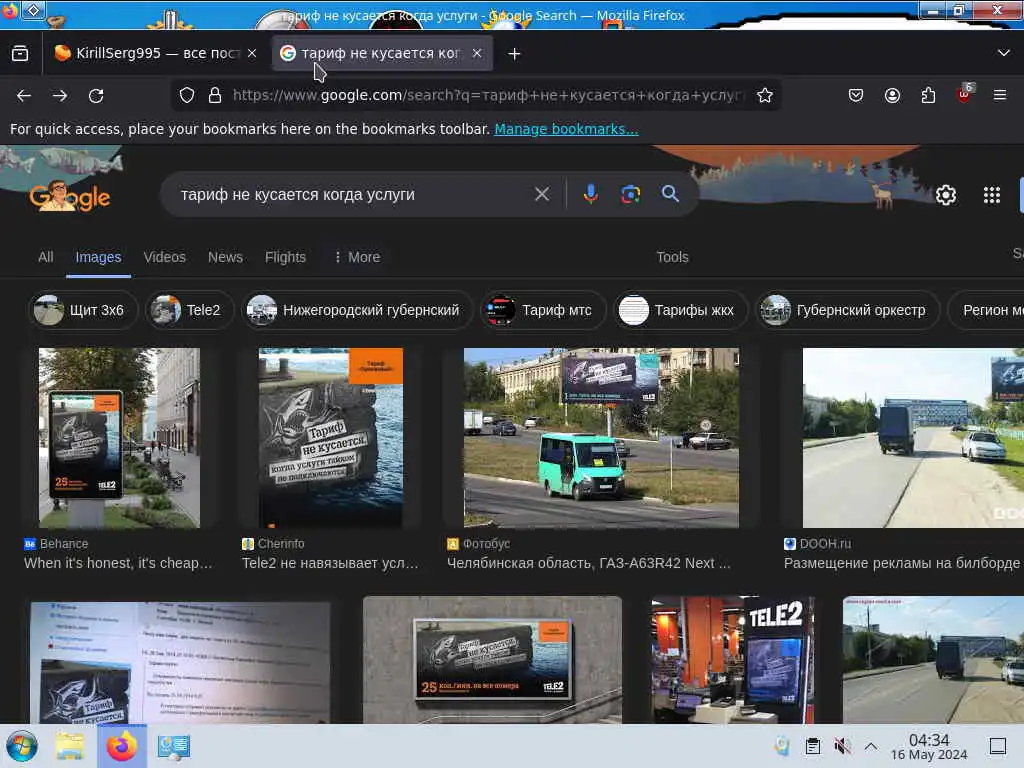This screenshot has width=1024, height=768.
Task: Click the forward navigation arrow
Action: 60,96
